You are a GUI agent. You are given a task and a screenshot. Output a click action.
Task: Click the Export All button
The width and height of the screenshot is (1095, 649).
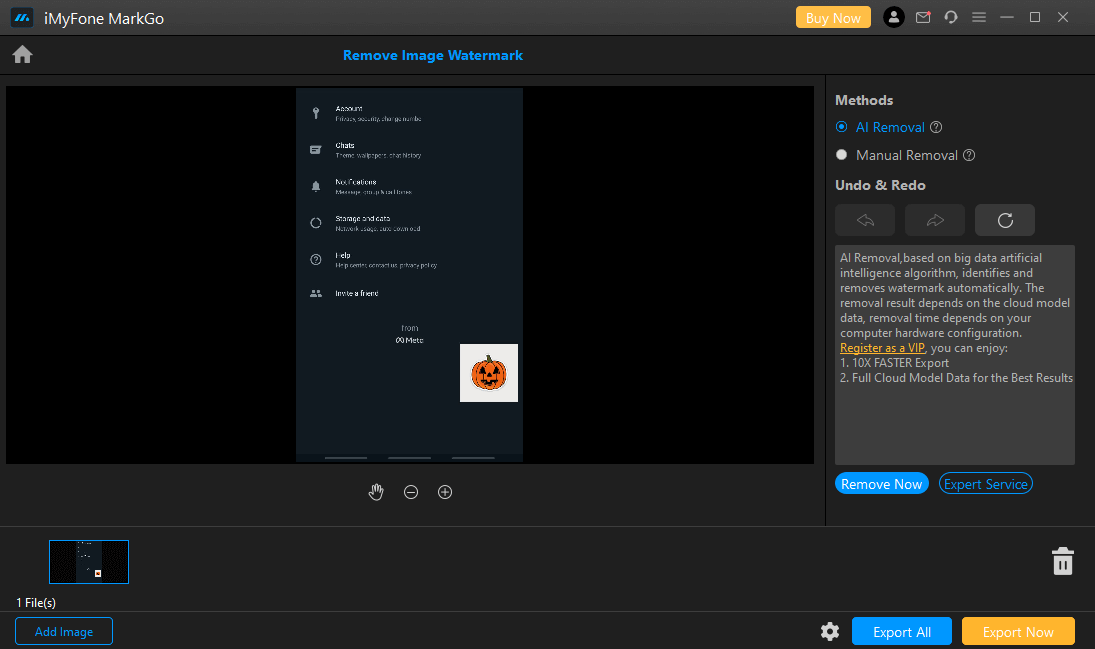(x=902, y=632)
